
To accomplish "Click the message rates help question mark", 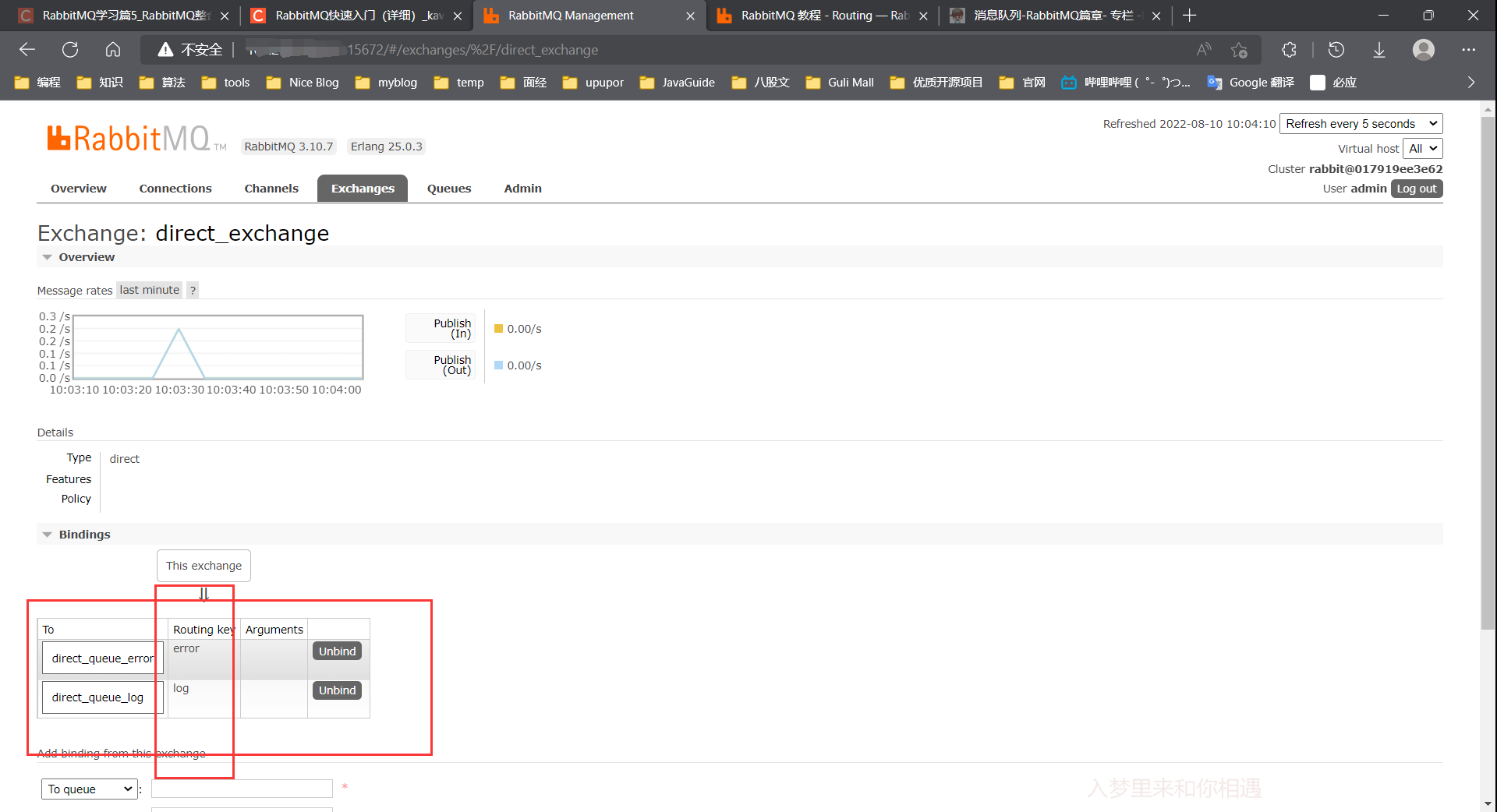I will pos(193,291).
